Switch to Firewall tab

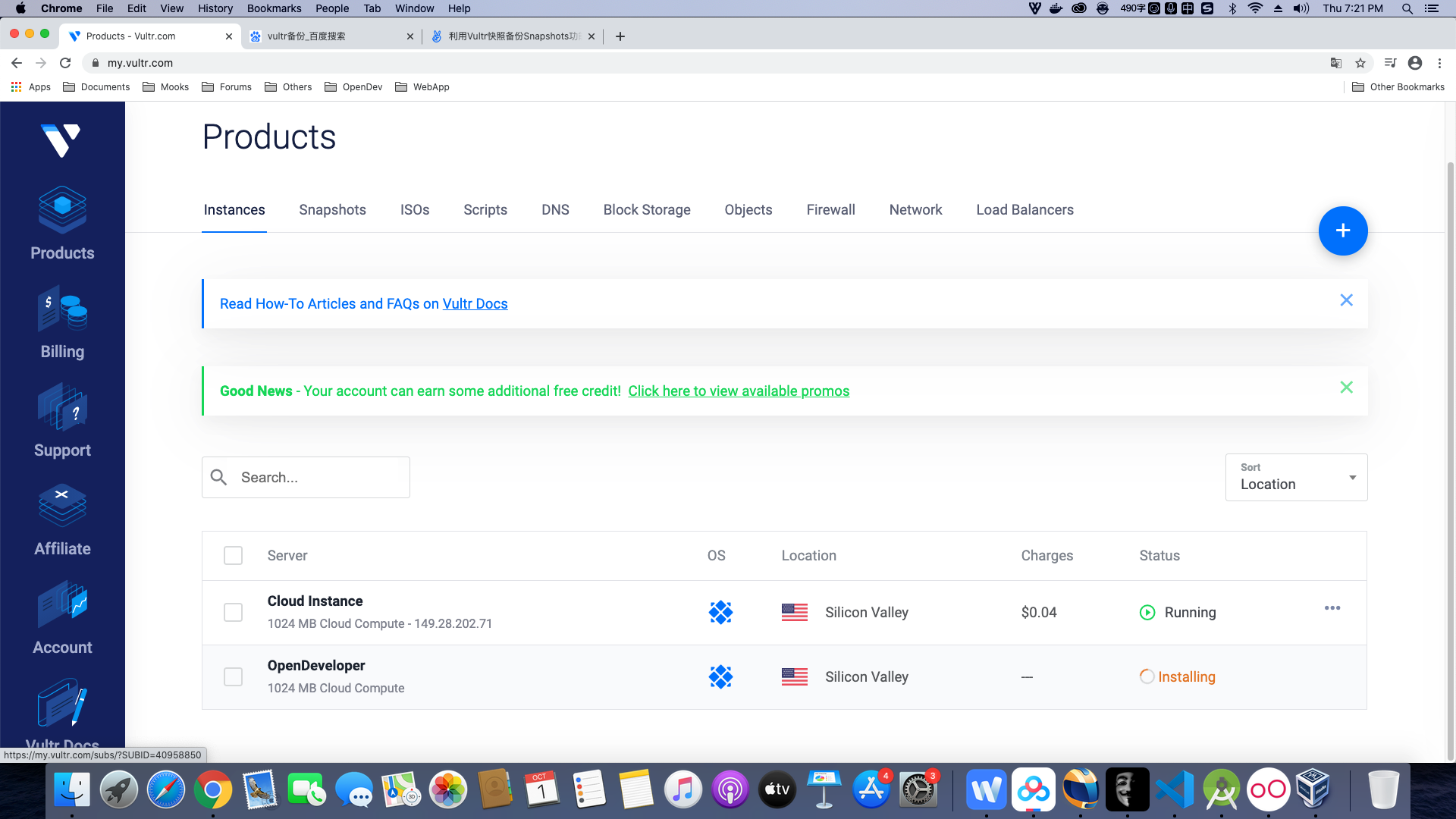[x=830, y=210]
